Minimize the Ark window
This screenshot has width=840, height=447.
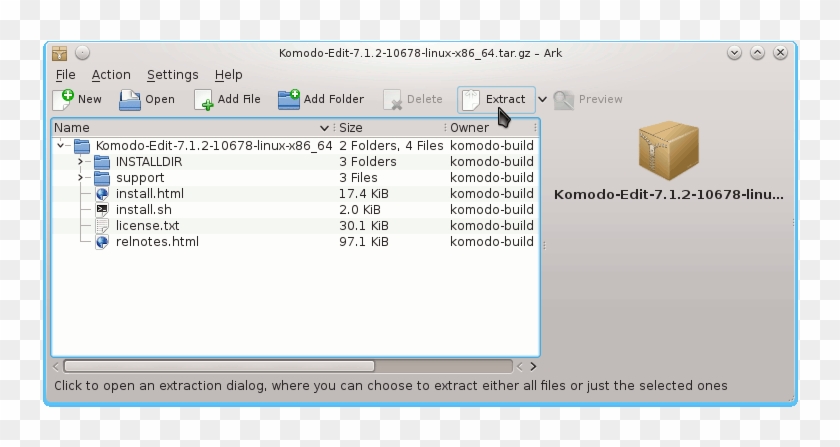point(734,53)
